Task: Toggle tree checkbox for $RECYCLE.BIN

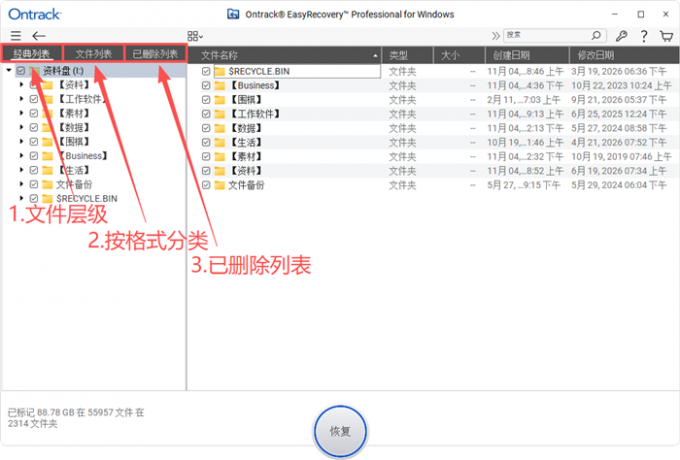Action: [34, 199]
